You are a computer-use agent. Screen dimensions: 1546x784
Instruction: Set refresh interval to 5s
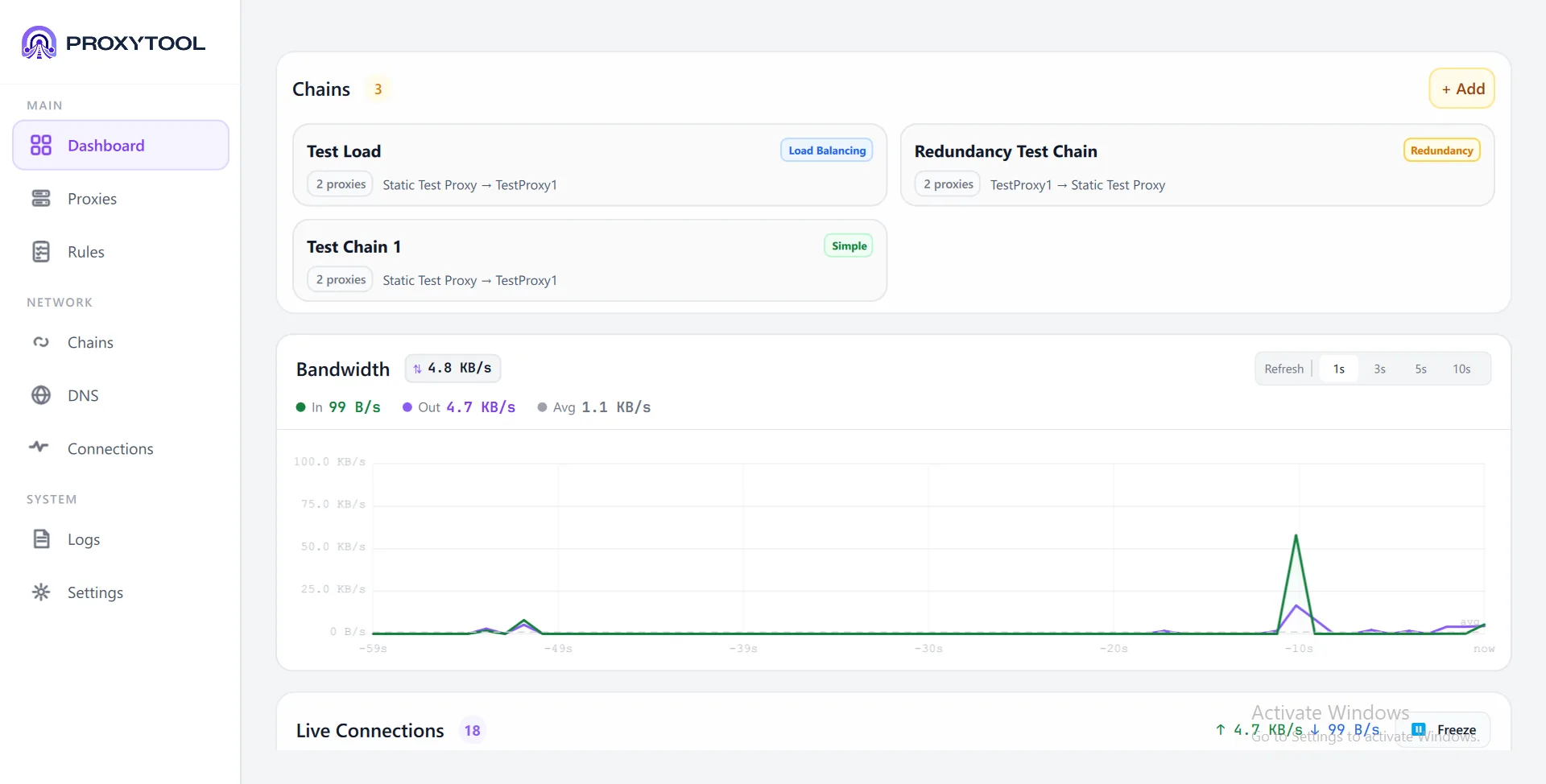1420,369
